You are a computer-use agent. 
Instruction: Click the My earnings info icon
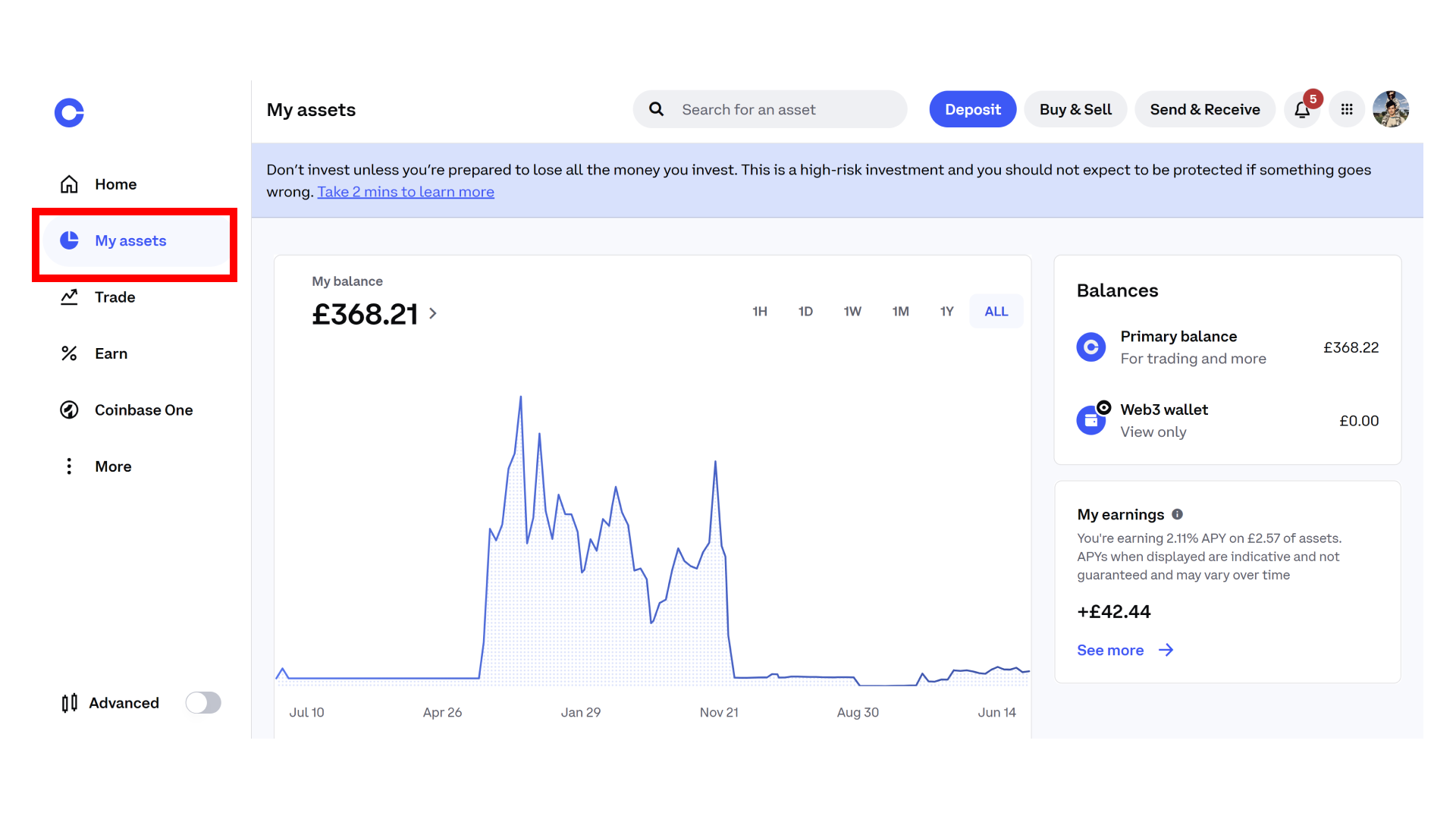point(1177,514)
